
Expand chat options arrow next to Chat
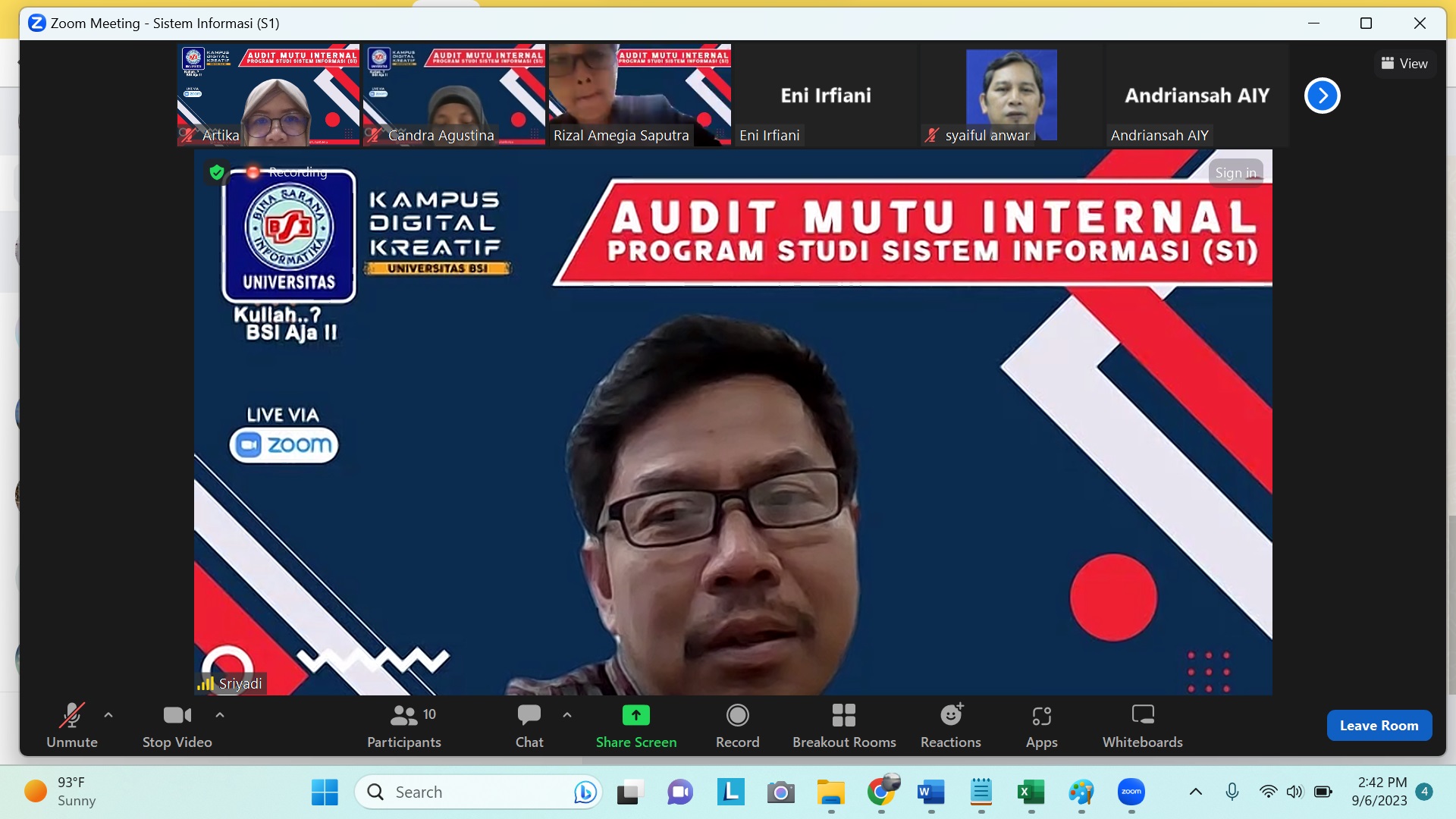click(567, 714)
